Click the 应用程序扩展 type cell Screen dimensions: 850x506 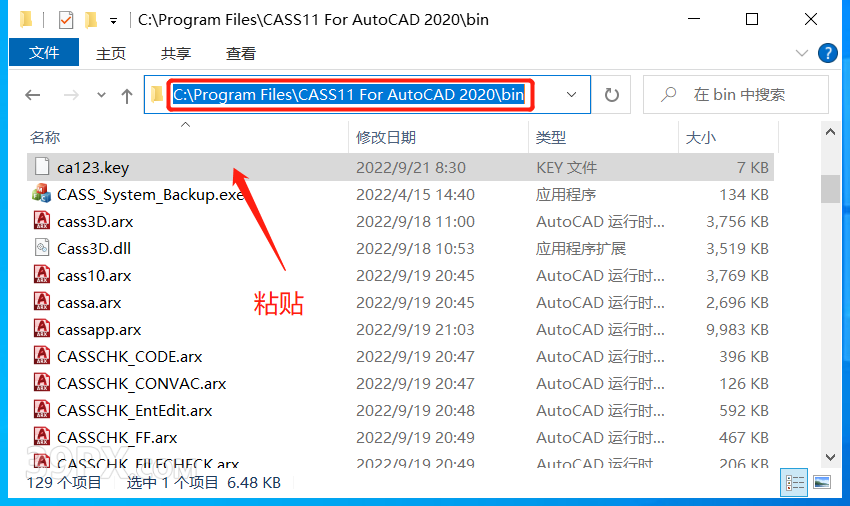click(581, 249)
